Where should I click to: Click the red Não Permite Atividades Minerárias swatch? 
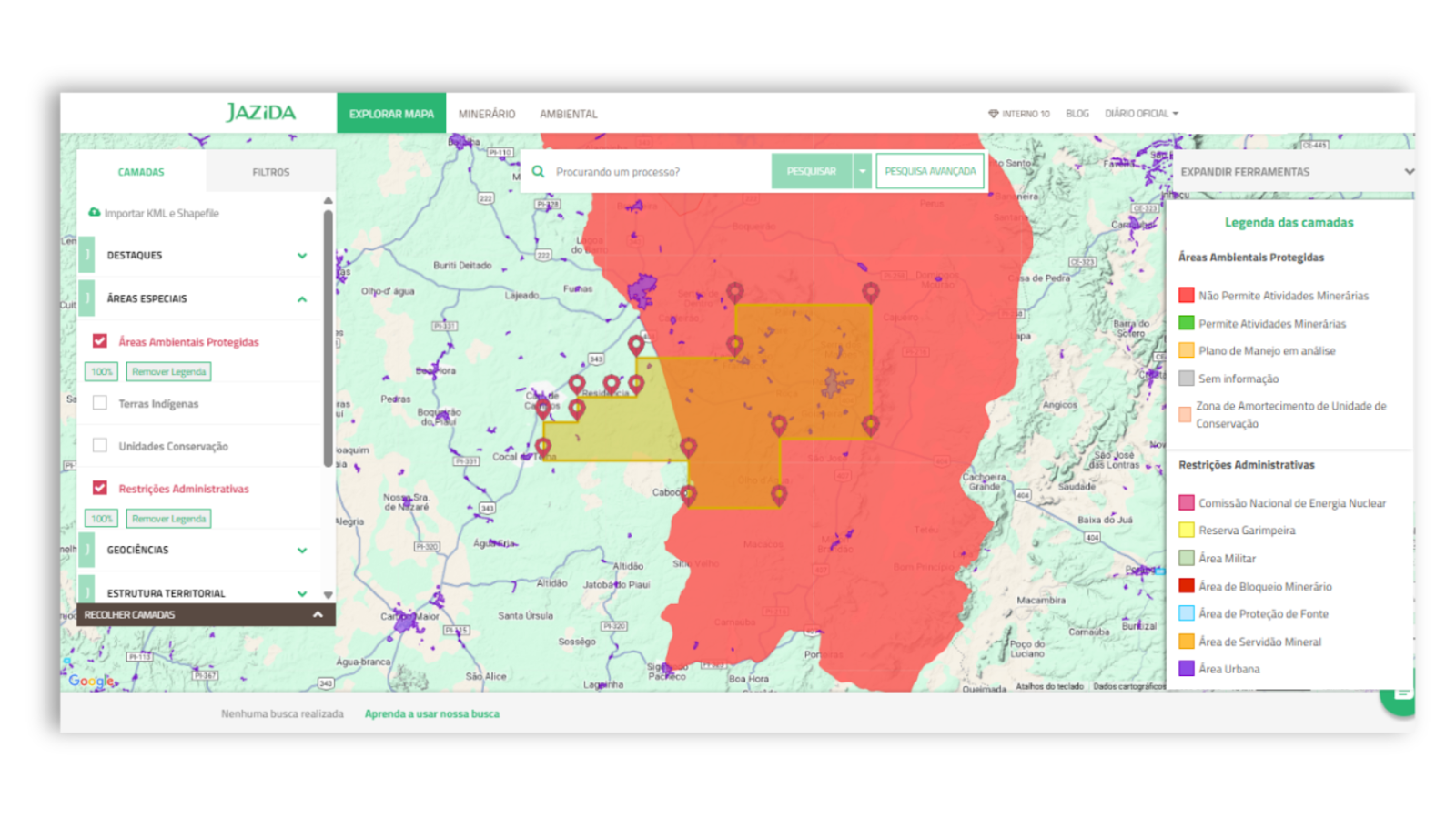(1186, 295)
